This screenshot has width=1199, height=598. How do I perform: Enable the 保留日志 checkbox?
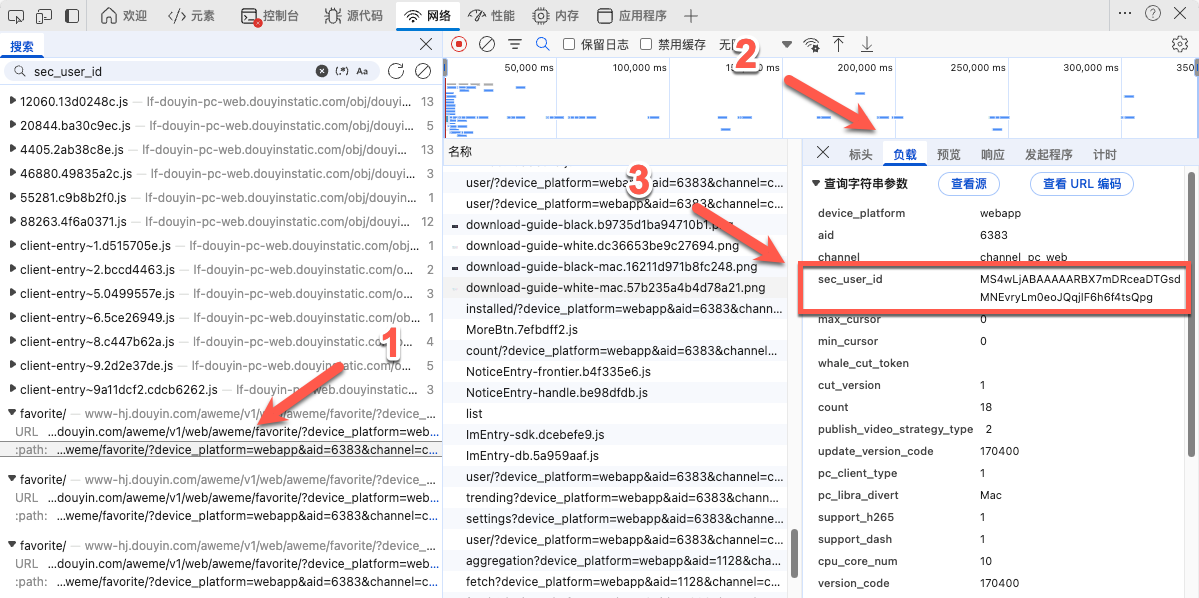point(569,43)
